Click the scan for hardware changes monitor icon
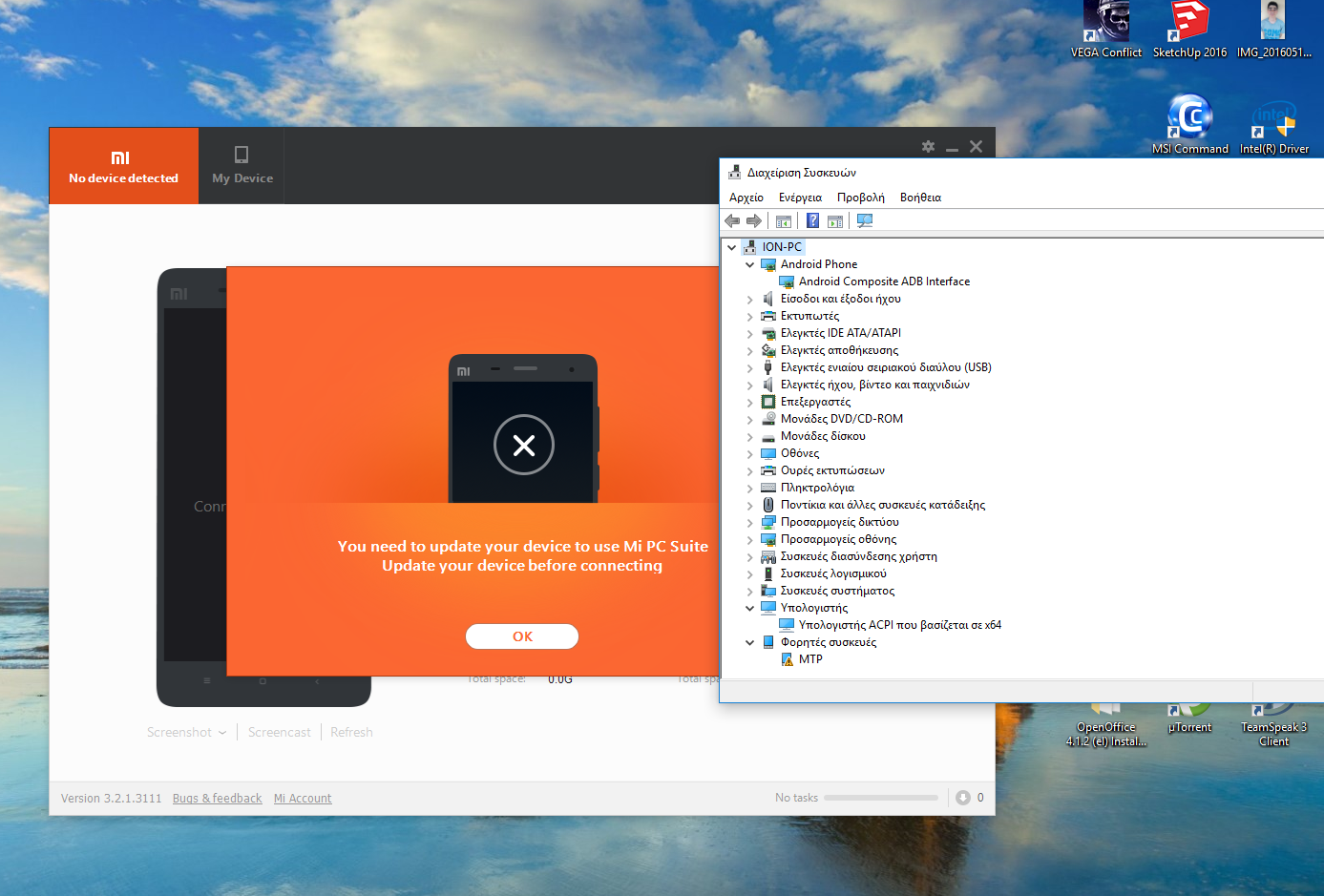Screen dimensions: 1324x896 pyautogui.click(x=865, y=221)
